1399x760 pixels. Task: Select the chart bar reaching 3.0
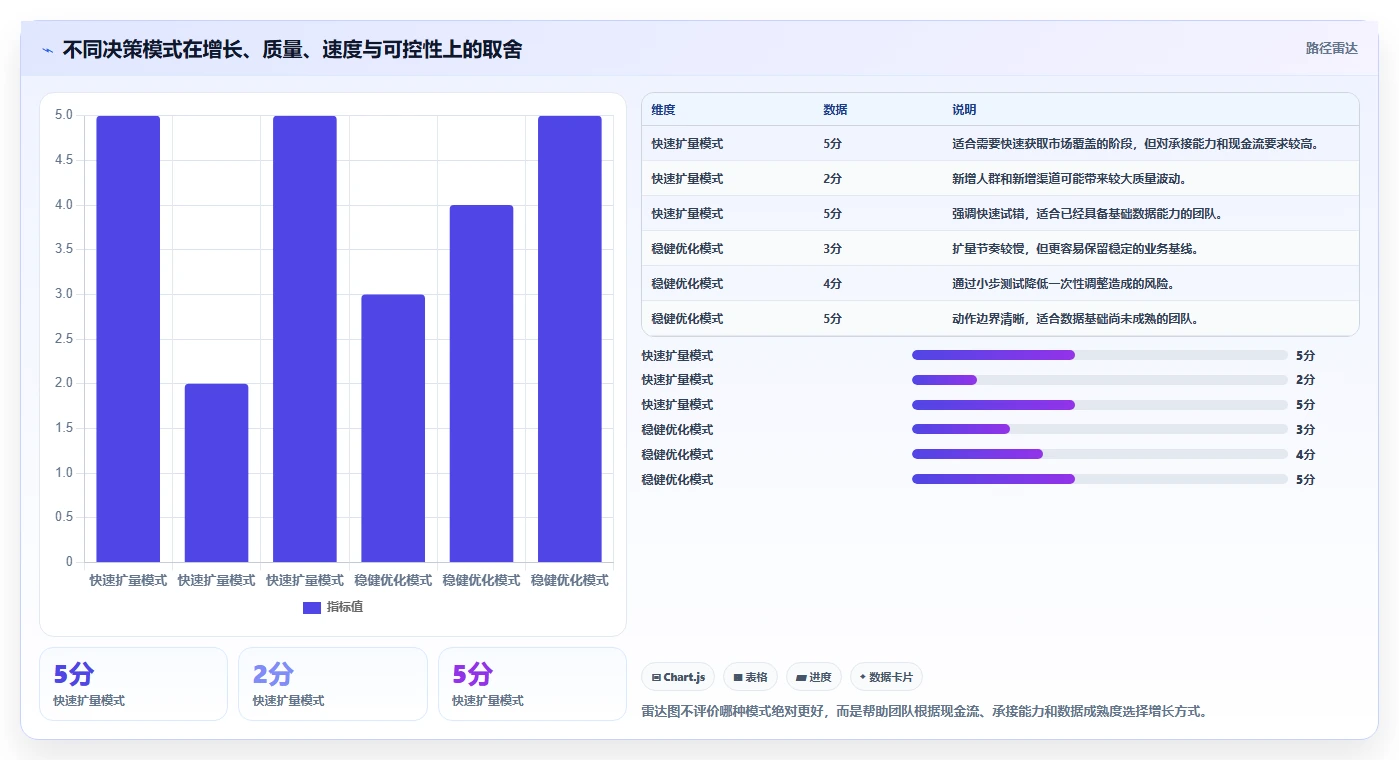[393, 428]
